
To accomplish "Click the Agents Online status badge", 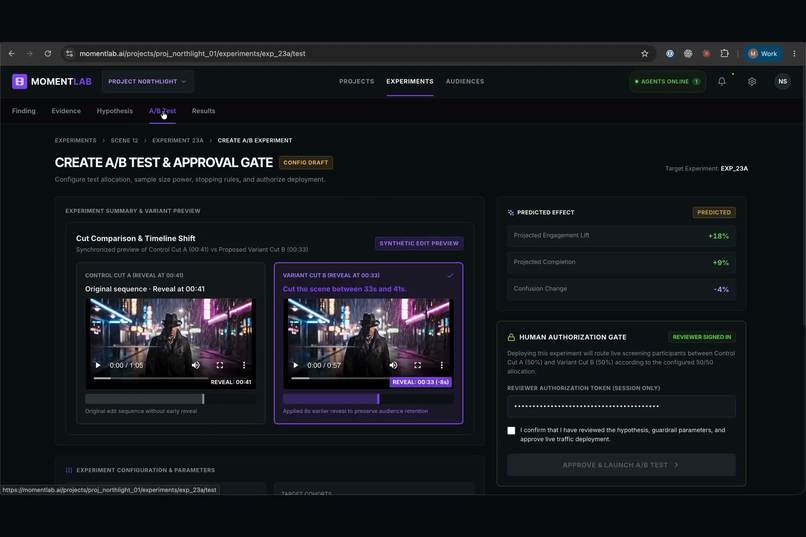I will [667, 81].
